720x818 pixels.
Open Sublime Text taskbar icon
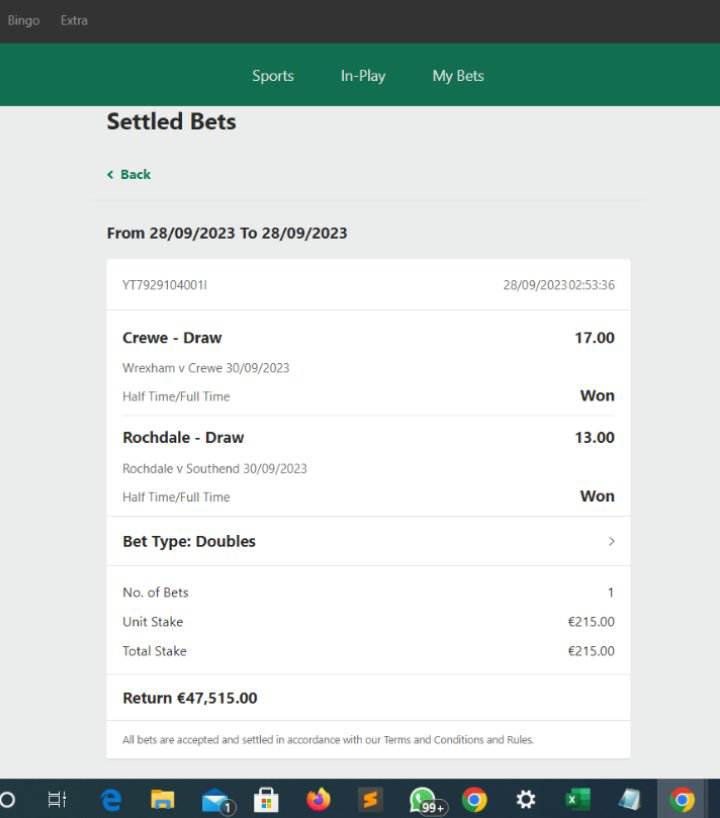coord(370,799)
